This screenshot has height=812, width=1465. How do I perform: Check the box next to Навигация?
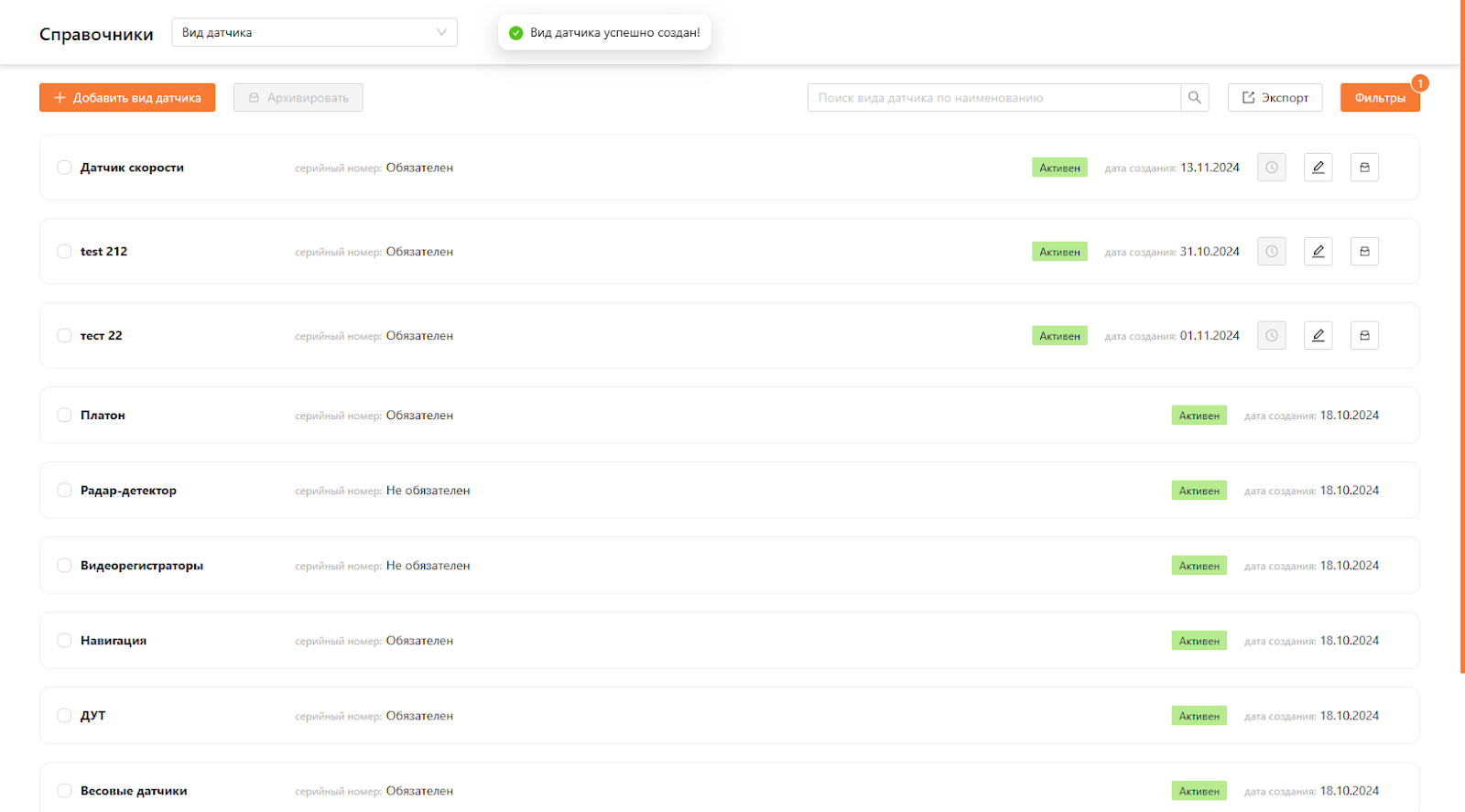coord(64,641)
